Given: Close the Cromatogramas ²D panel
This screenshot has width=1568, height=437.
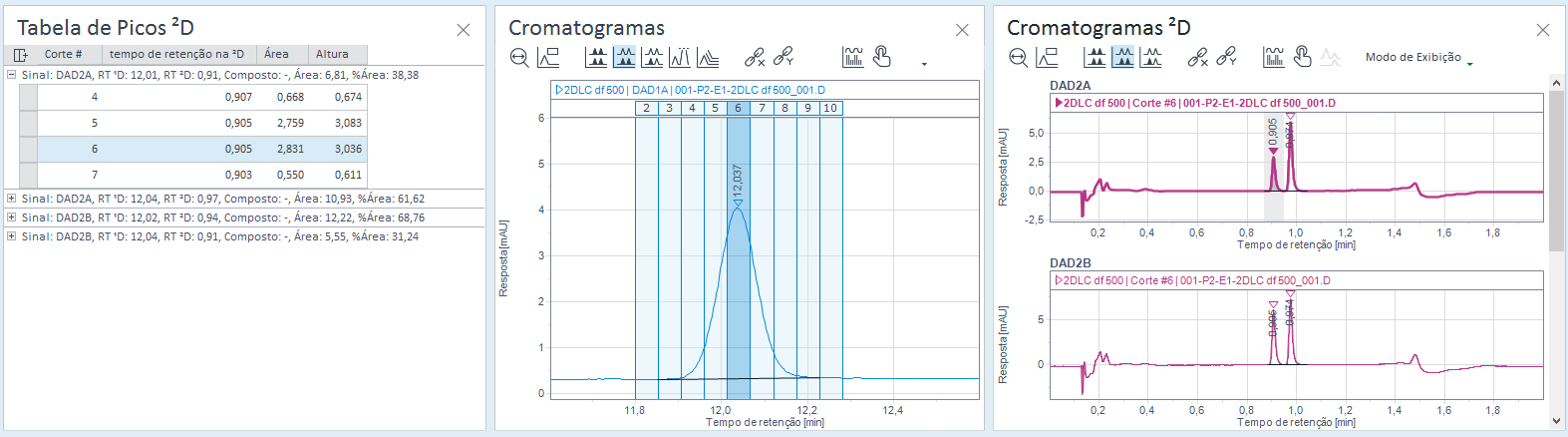Looking at the screenshot, I should click(x=1543, y=30).
